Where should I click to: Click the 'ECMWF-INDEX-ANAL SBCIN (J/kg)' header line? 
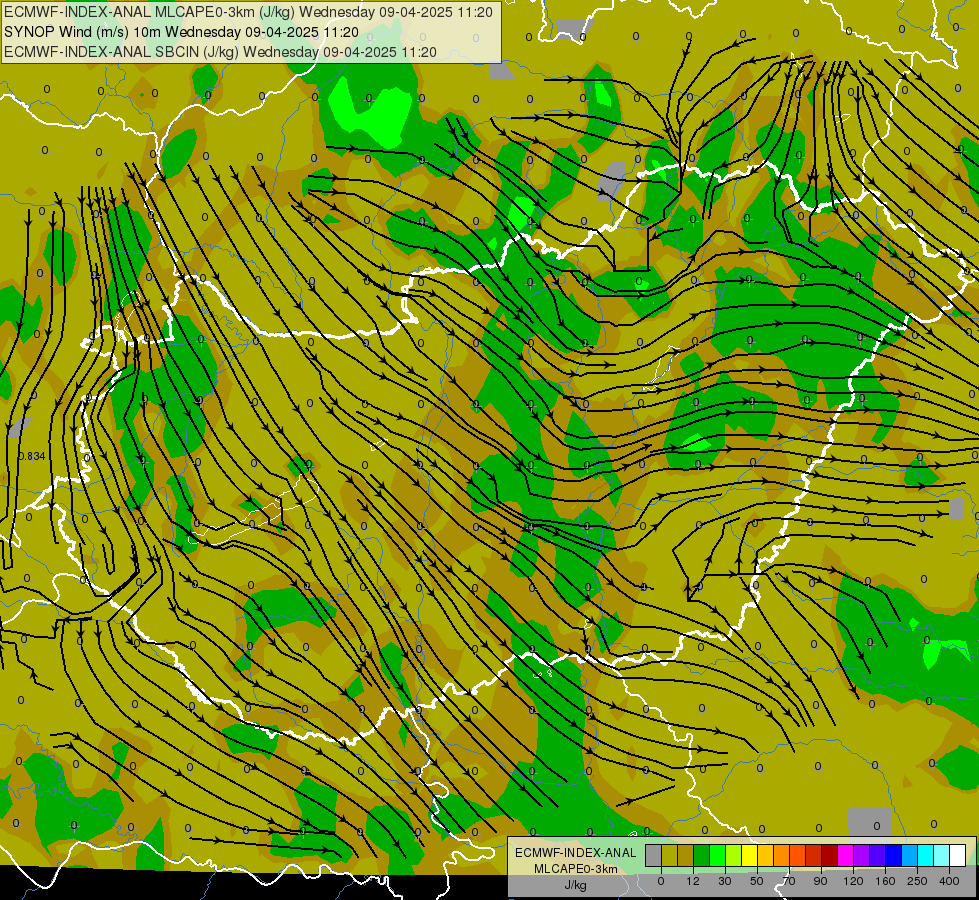click(220, 52)
